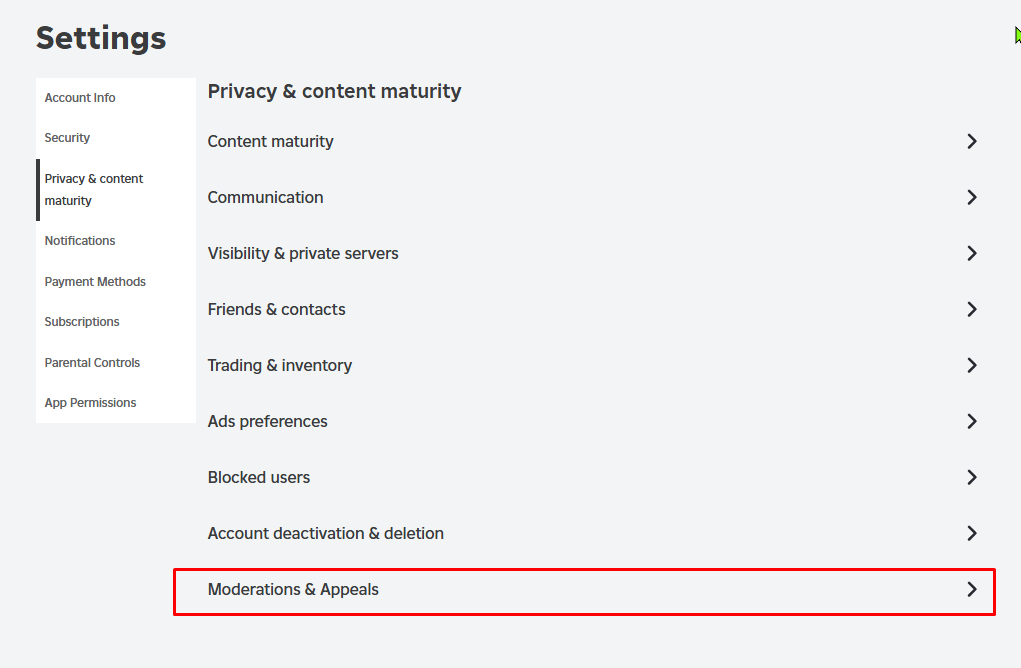
Task: Expand the Friends & contacts chevron
Action: (x=971, y=309)
